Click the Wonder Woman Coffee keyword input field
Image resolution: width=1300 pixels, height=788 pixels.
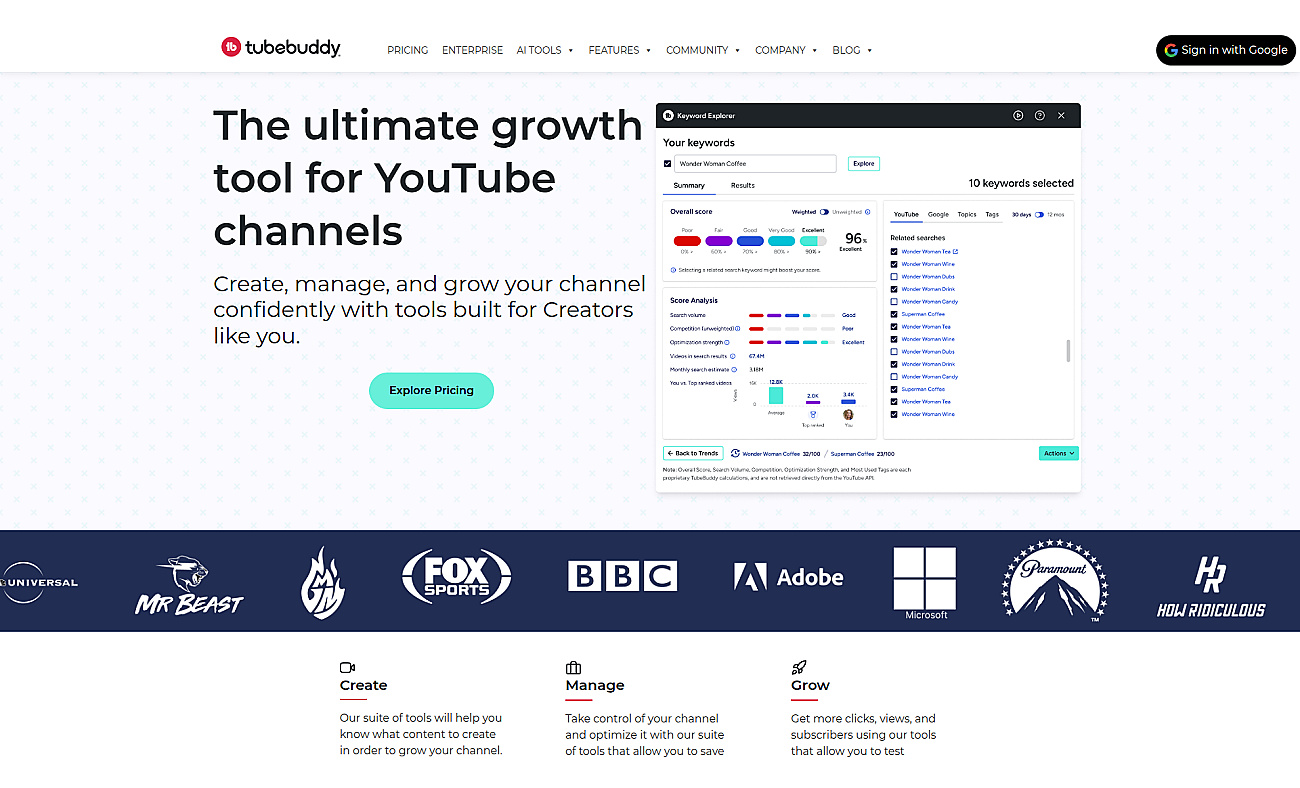tap(755, 163)
